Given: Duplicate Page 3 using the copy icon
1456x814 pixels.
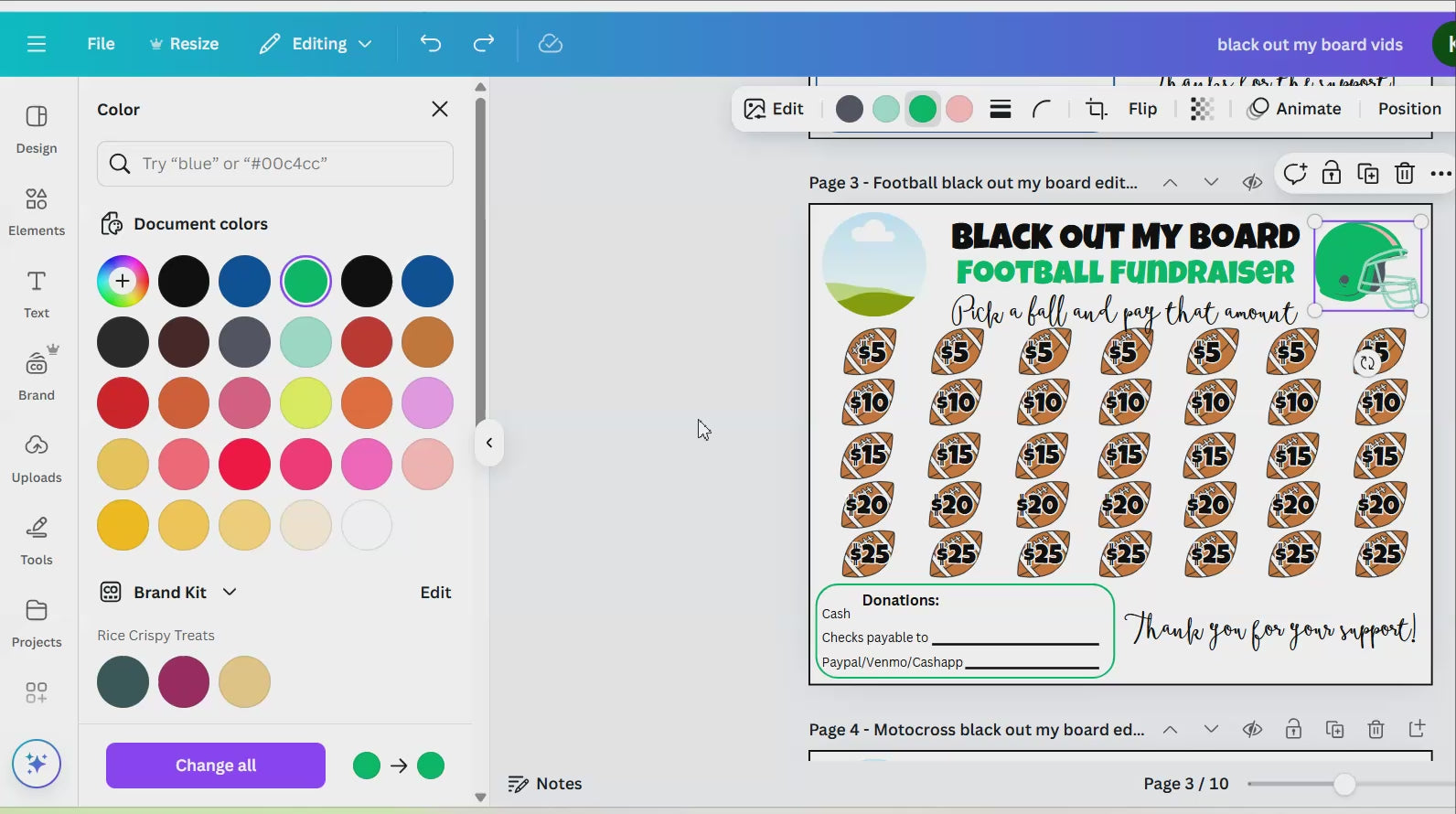Looking at the screenshot, I should pos(1368,174).
